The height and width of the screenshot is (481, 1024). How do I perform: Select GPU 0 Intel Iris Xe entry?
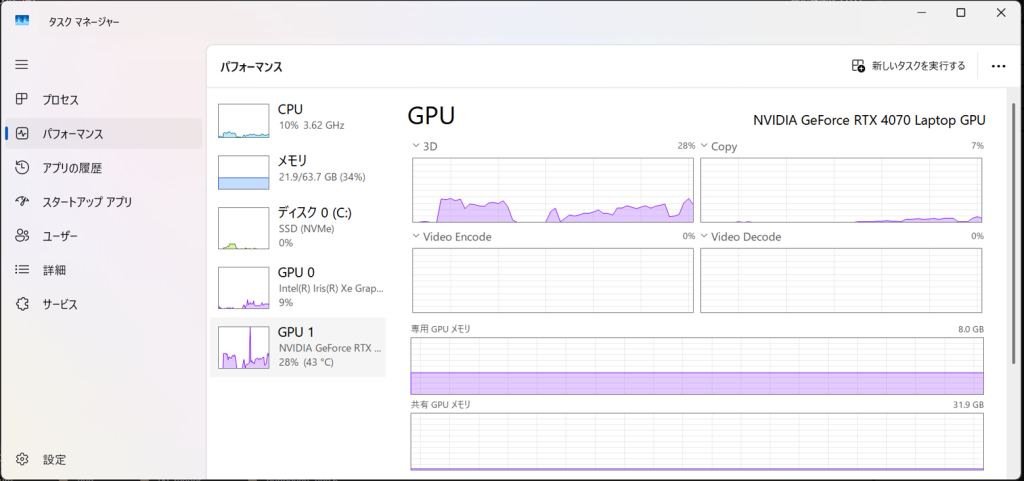click(x=300, y=287)
